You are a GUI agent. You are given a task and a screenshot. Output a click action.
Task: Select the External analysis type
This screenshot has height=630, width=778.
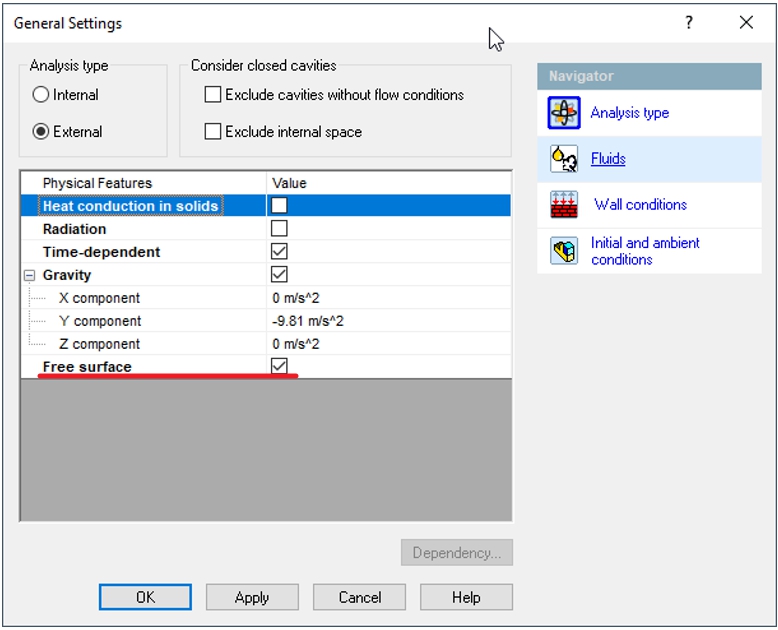[x=41, y=132]
